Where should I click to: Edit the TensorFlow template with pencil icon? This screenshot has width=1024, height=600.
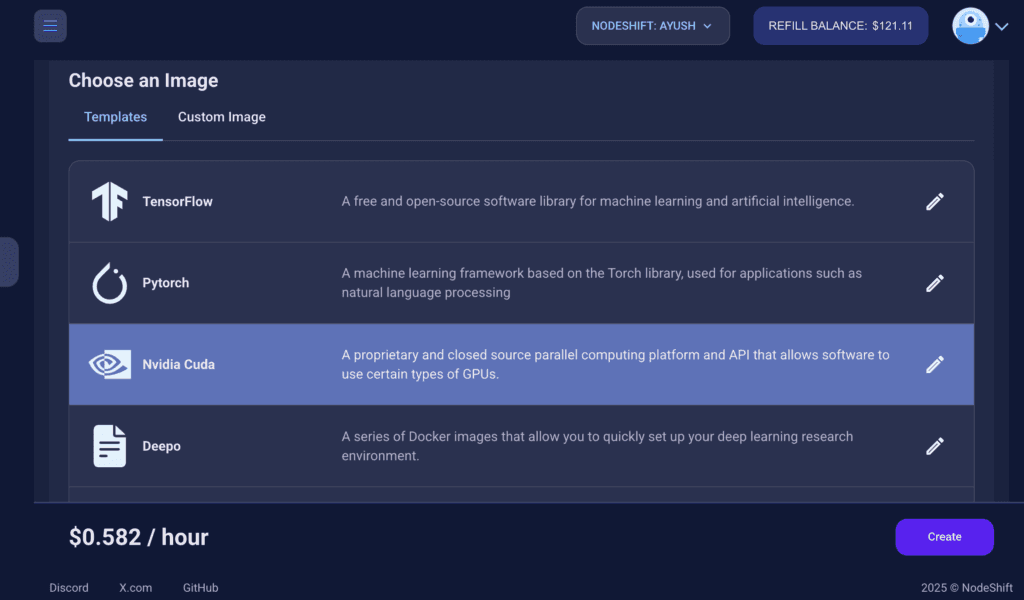[934, 202]
